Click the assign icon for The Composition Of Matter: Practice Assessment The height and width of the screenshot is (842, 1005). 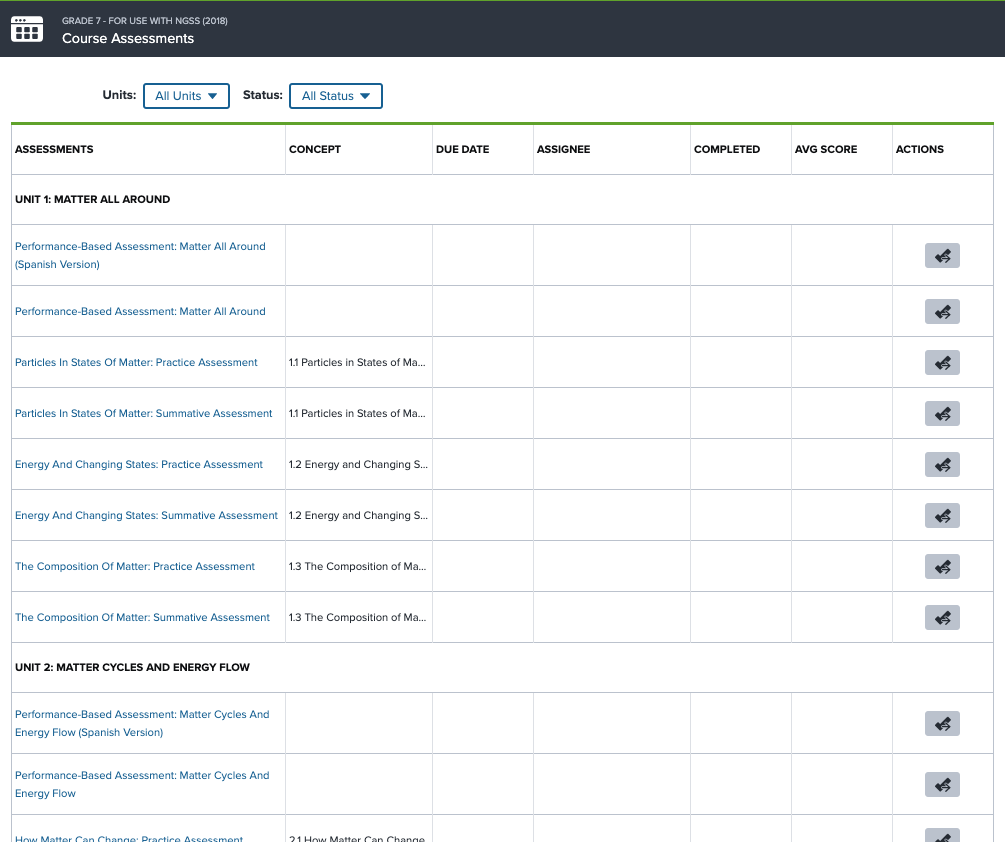tap(942, 566)
